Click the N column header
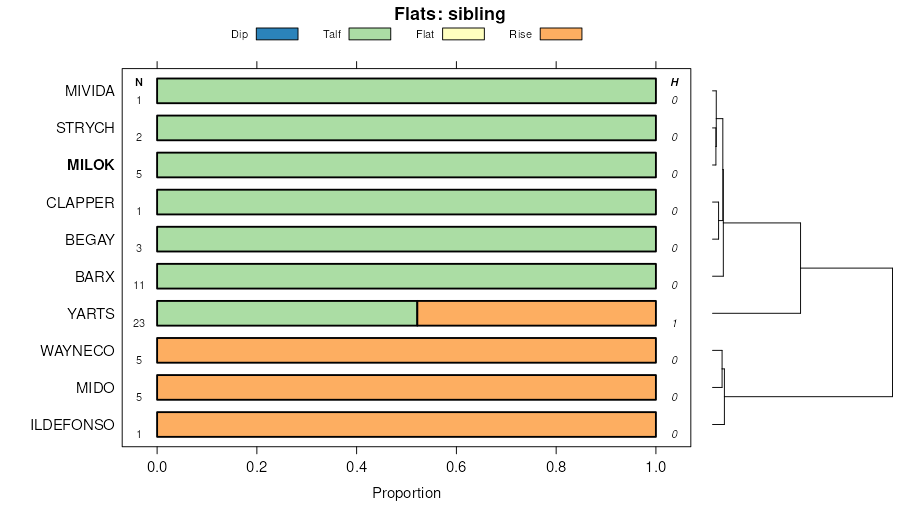 (139, 82)
